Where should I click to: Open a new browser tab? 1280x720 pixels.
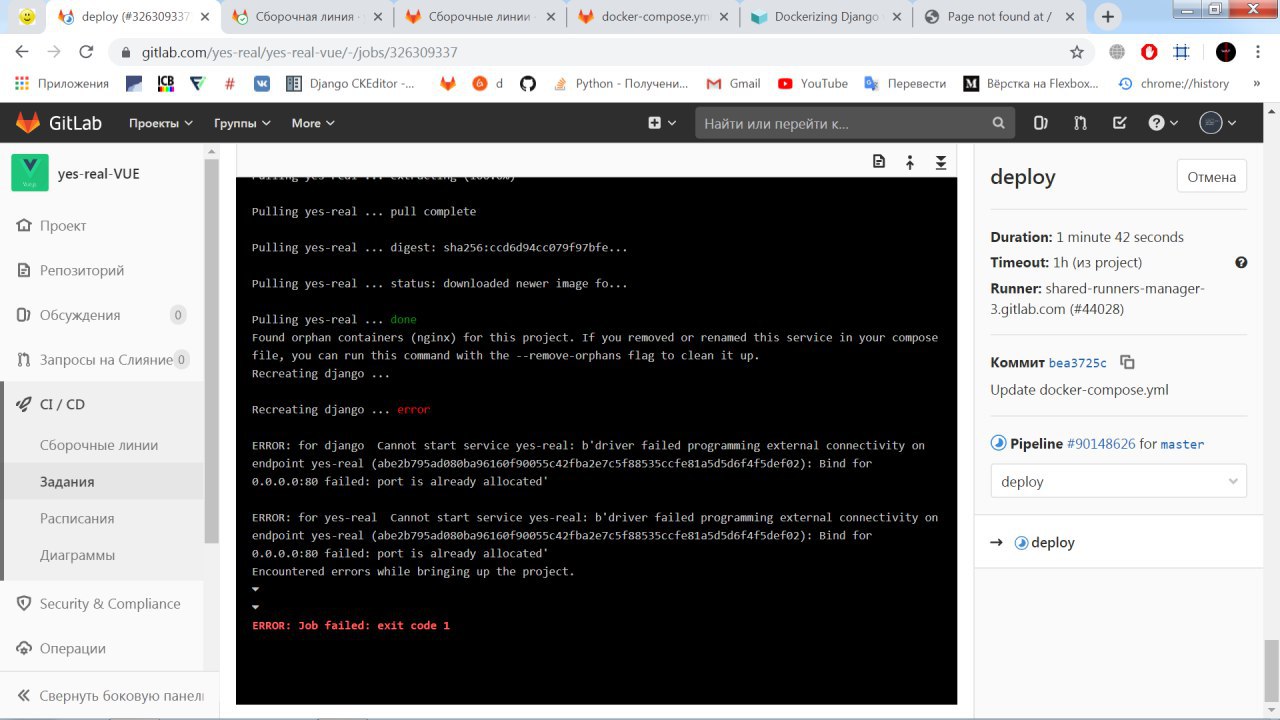click(1108, 17)
